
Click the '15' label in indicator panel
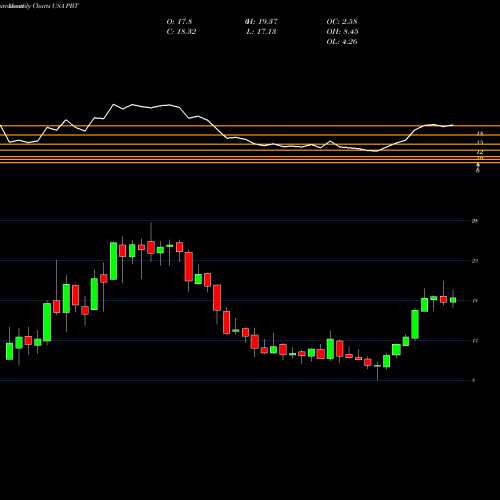(480, 142)
